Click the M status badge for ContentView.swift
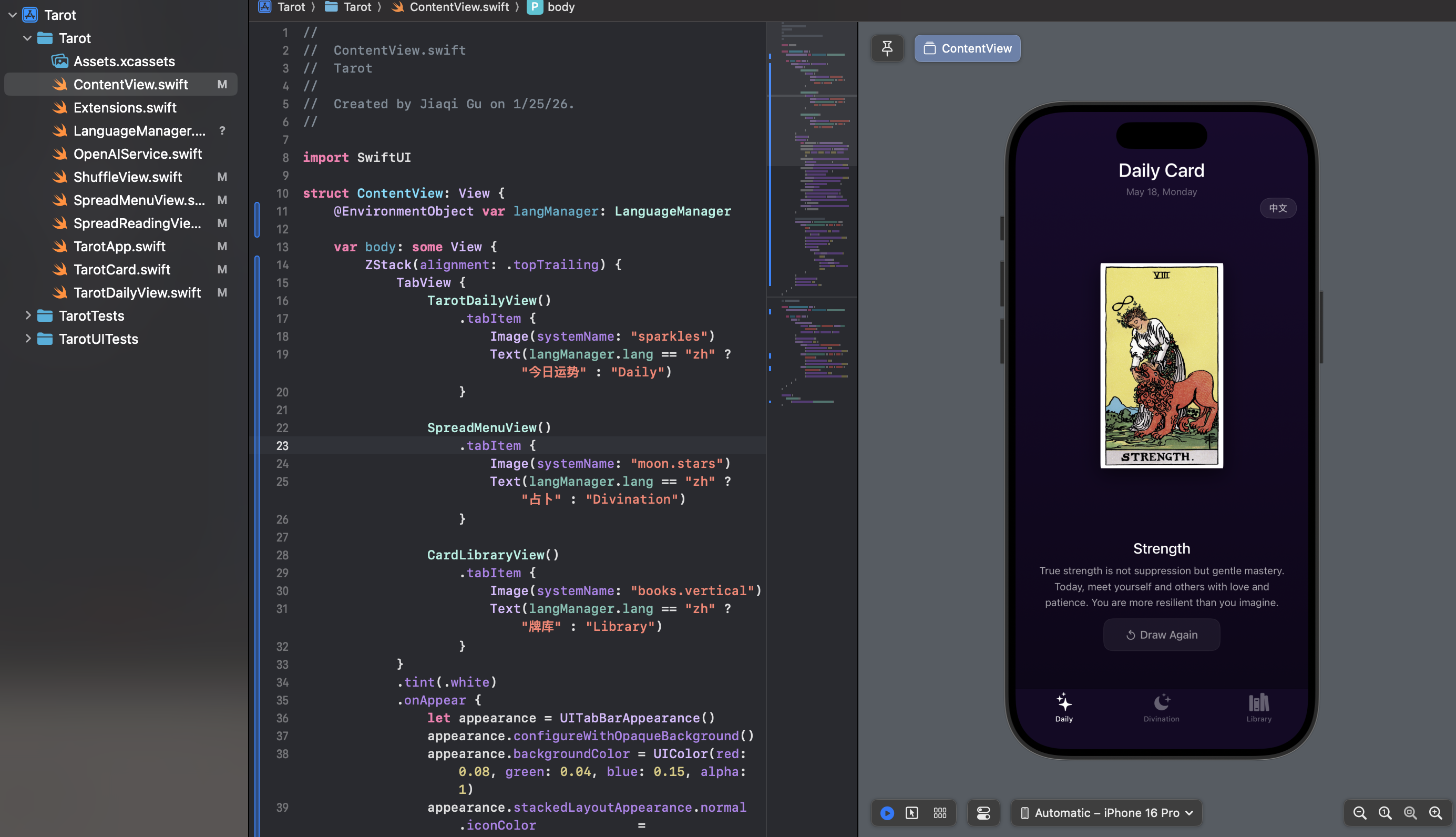 [x=222, y=85]
